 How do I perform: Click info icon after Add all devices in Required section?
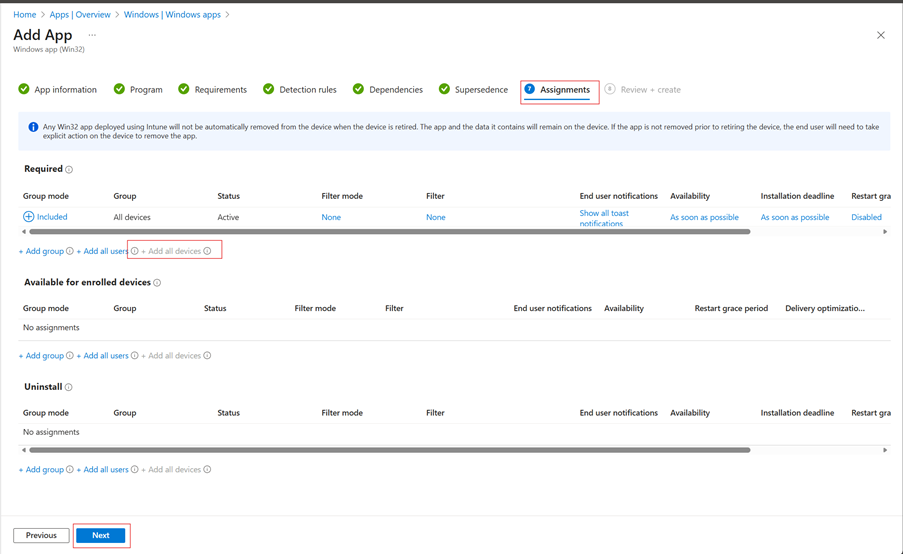[x=207, y=251]
